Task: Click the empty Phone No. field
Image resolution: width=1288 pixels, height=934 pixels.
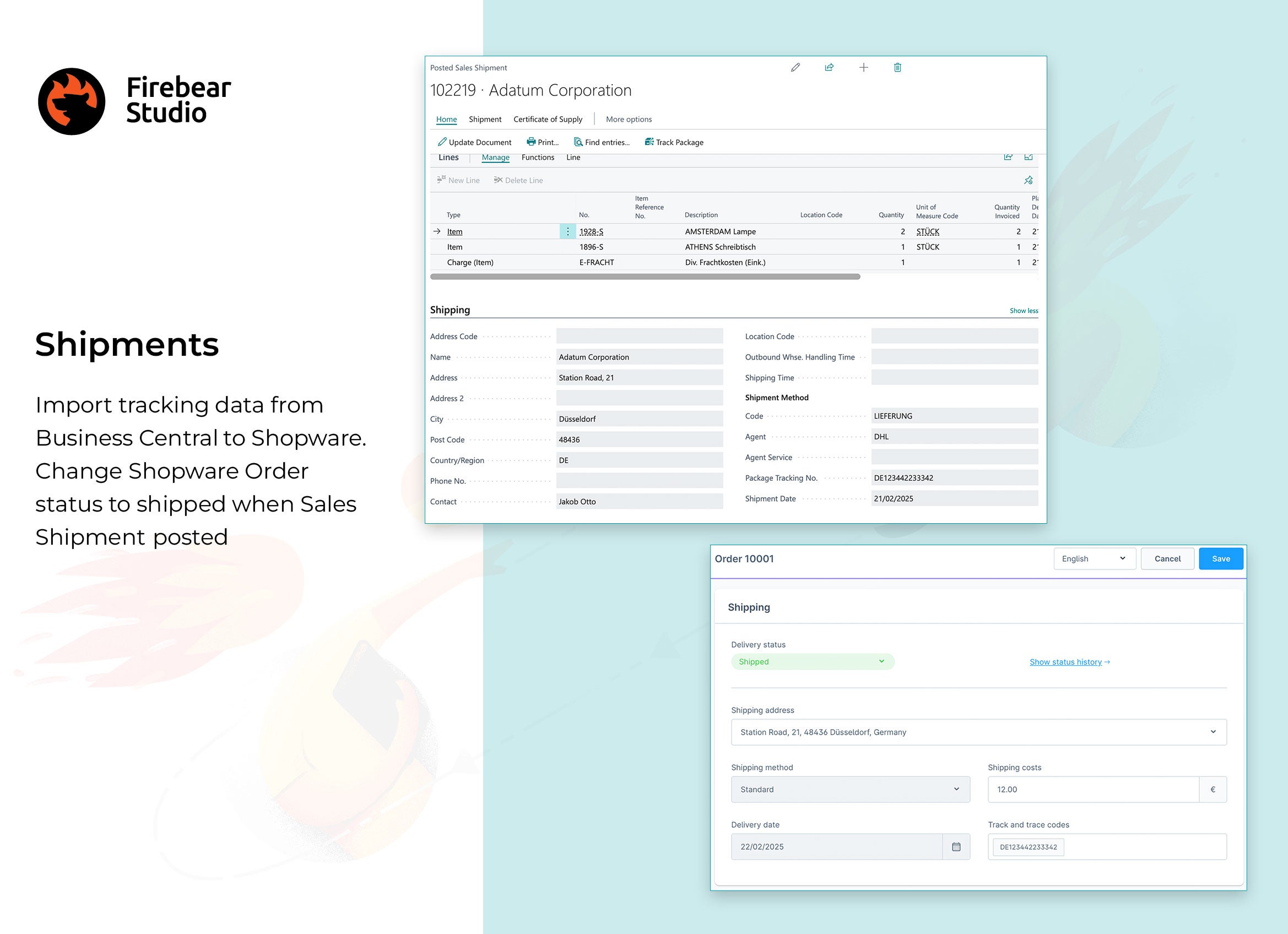Action: pyautogui.click(x=640, y=481)
